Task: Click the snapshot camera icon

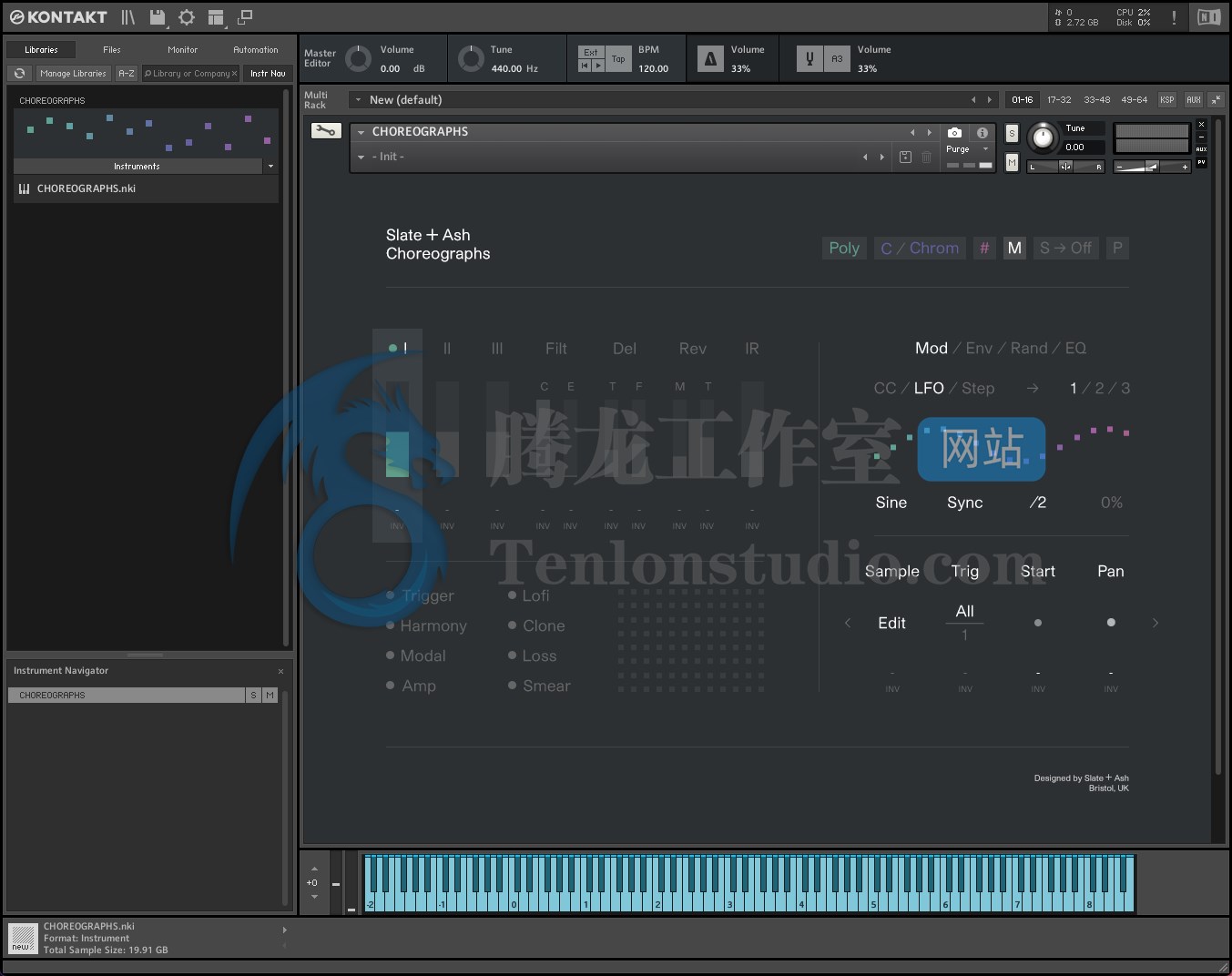Action: 954,133
